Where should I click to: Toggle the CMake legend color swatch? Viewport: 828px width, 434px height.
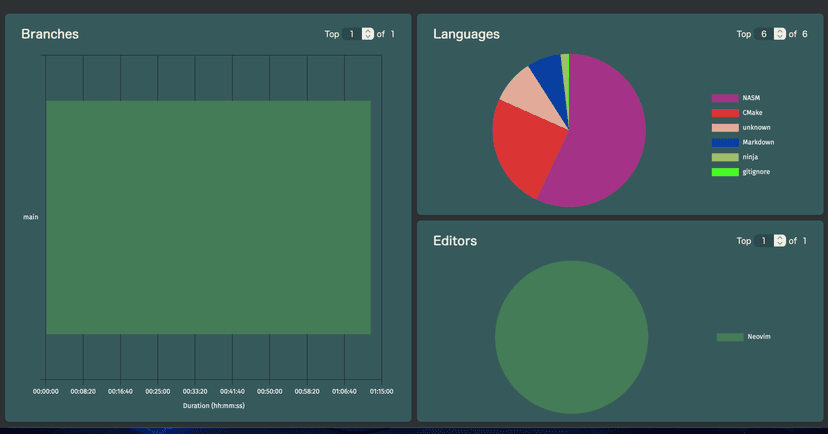tap(725, 113)
